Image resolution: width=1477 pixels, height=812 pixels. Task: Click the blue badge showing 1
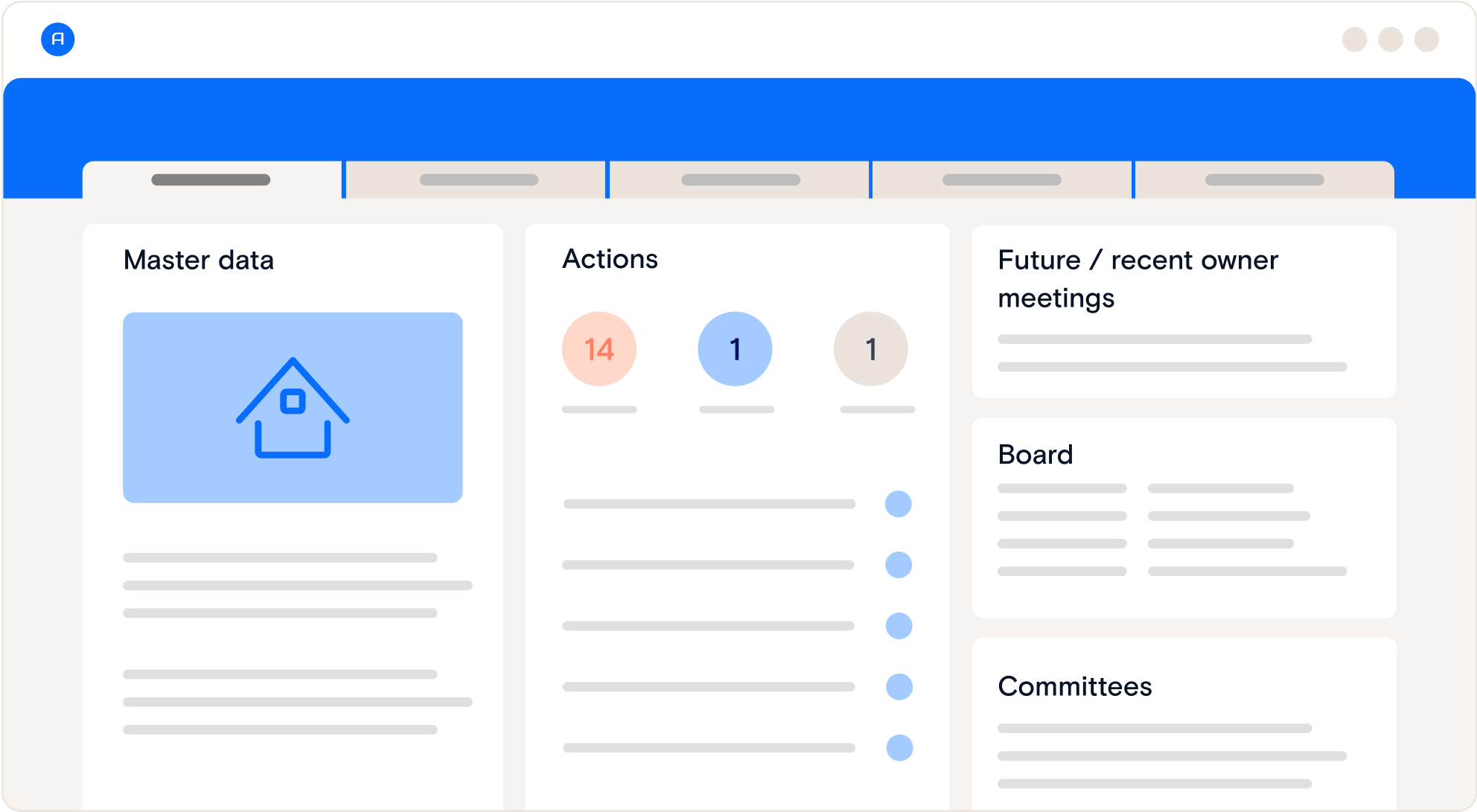click(735, 349)
